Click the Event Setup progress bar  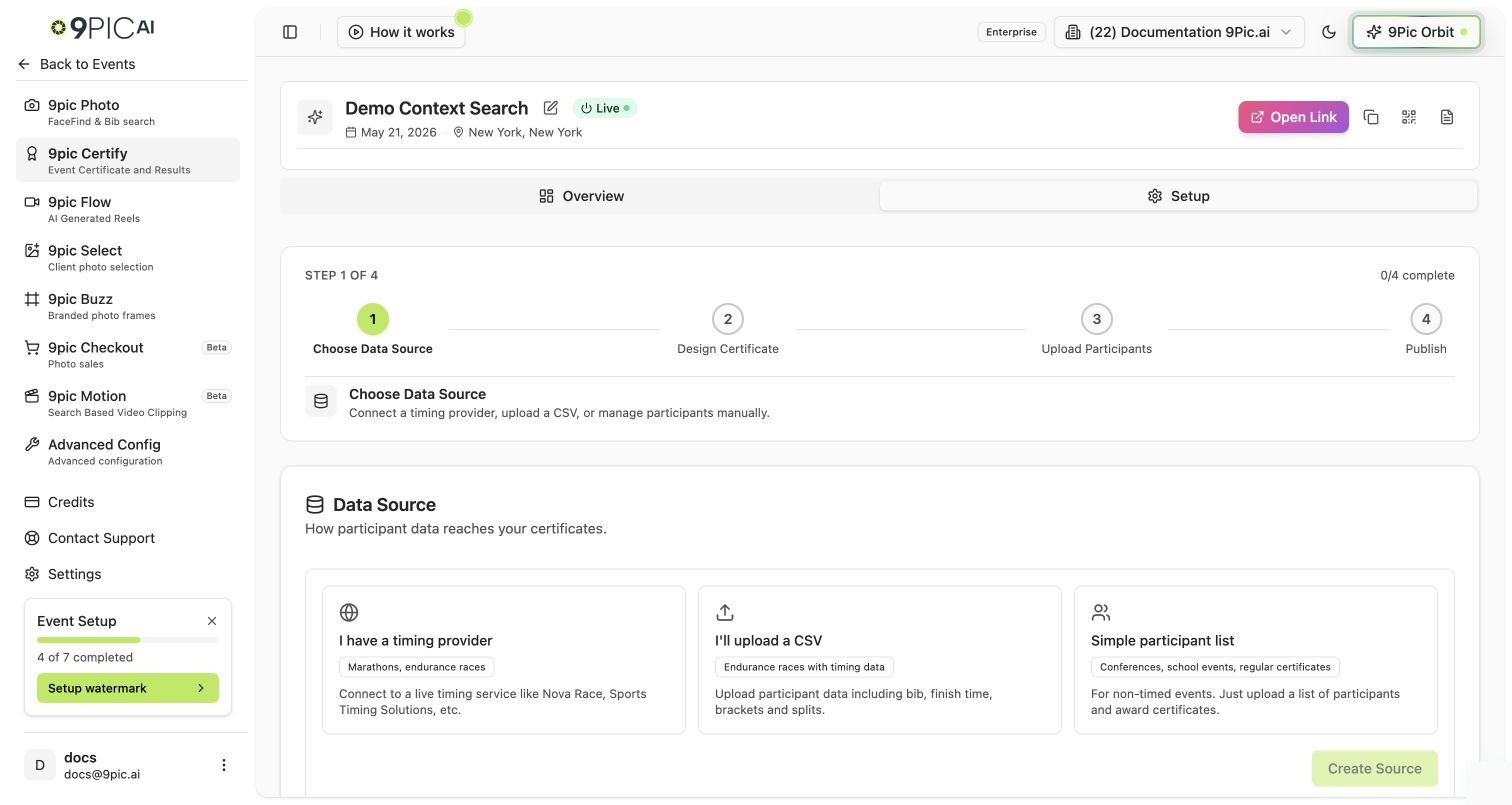(128, 639)
